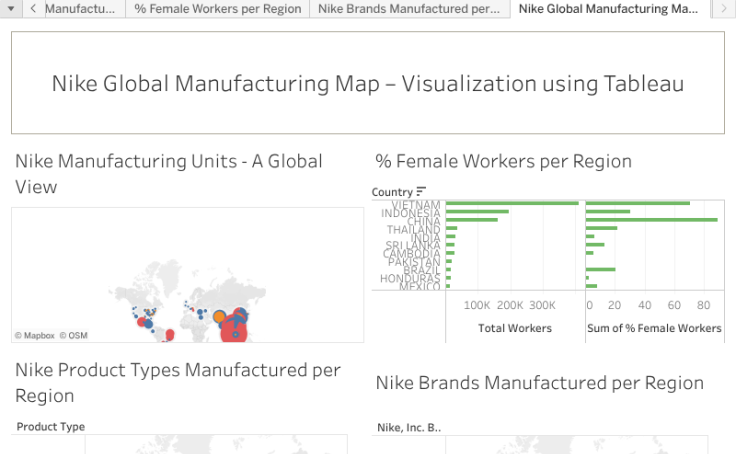Screen dimensions: 736x454
Task: Click the Country column header
Action: pyautogui.click(x=392, y=192)
